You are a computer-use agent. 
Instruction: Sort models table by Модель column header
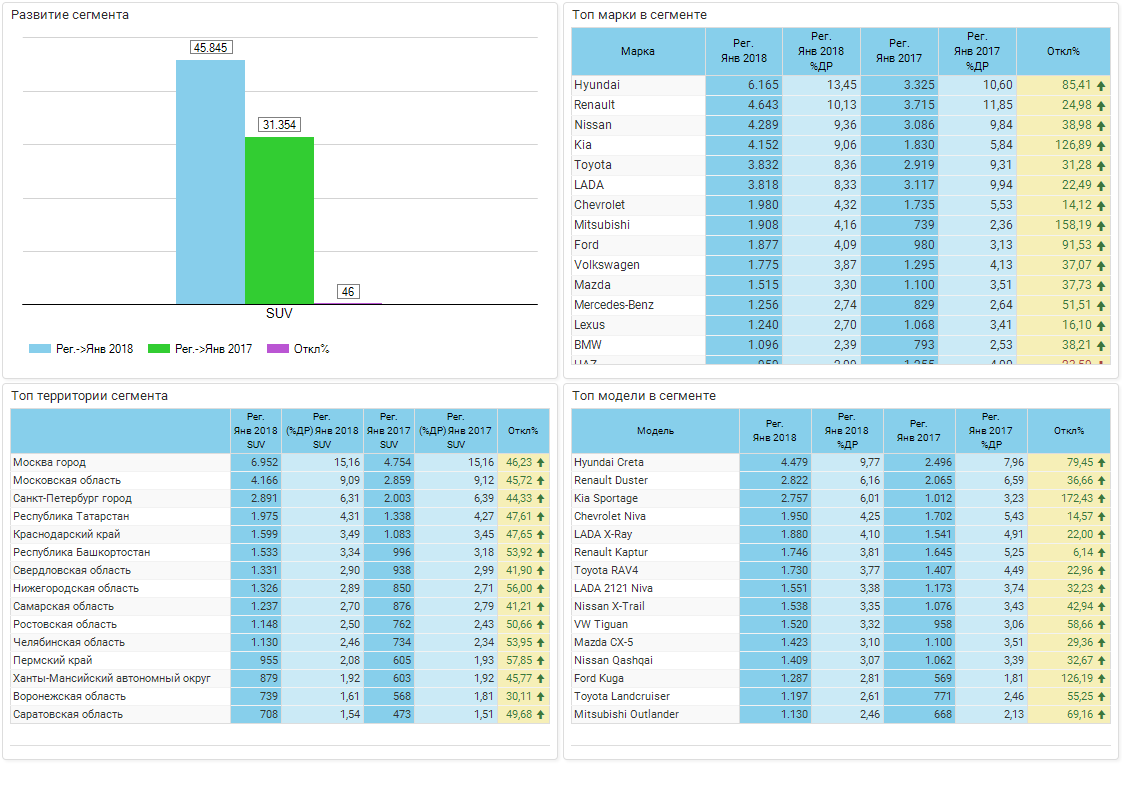tap(655, 431)
